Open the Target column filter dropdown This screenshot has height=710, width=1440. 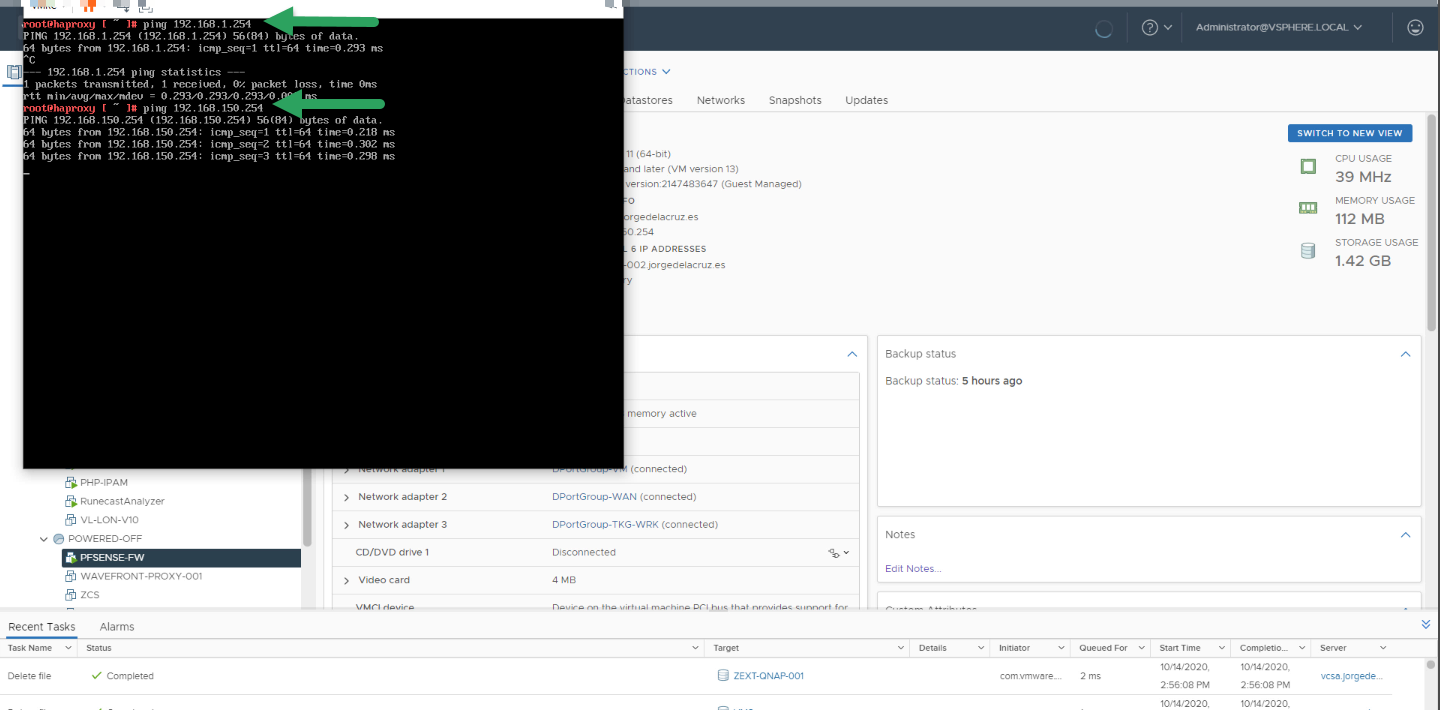point(900,648)
